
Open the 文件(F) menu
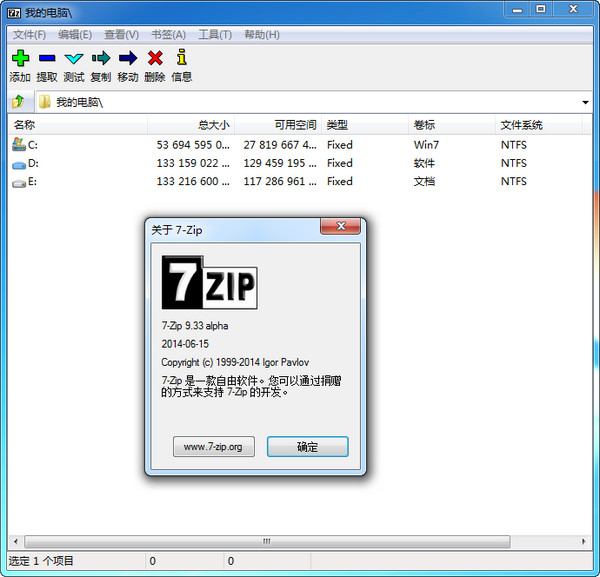pos(29,34)
